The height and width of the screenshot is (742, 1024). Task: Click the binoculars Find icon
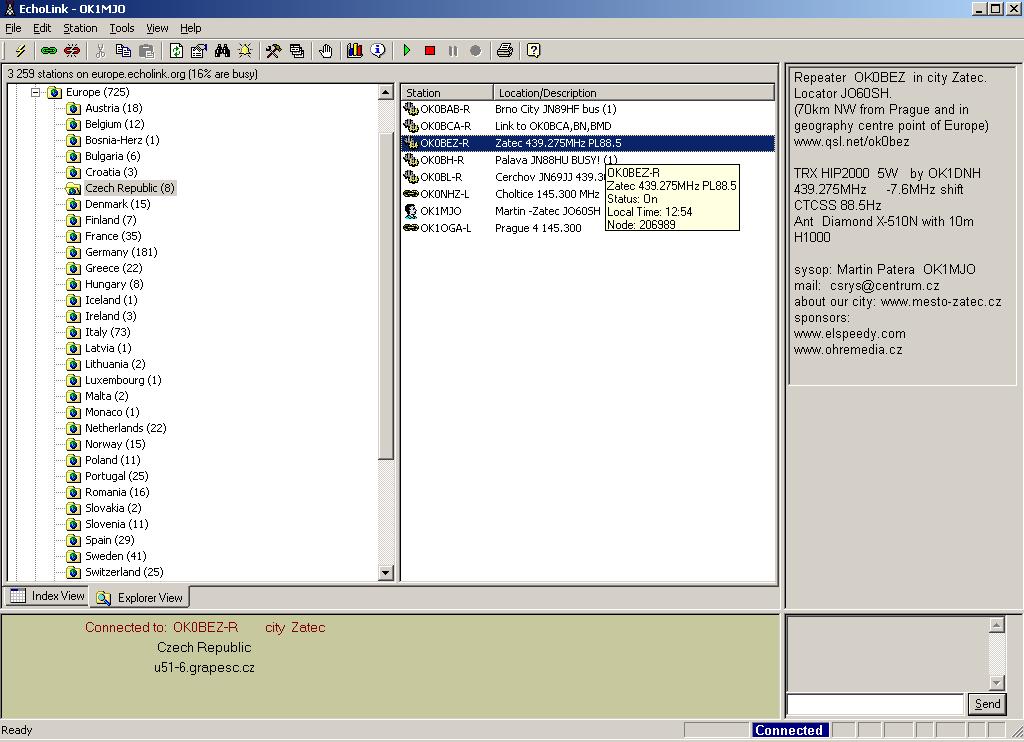222,51
